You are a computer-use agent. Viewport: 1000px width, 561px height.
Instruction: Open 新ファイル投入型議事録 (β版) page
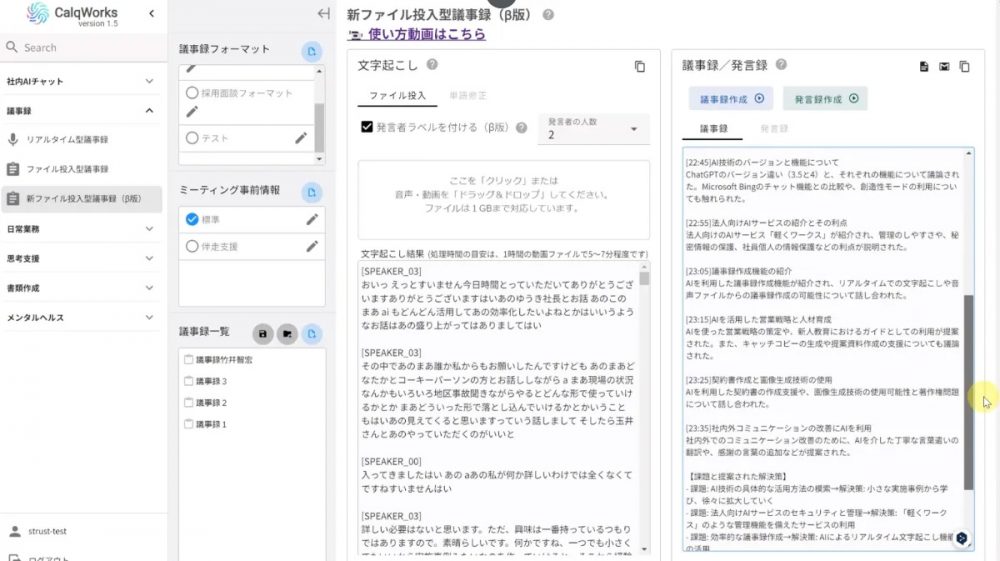coord(82,199)
